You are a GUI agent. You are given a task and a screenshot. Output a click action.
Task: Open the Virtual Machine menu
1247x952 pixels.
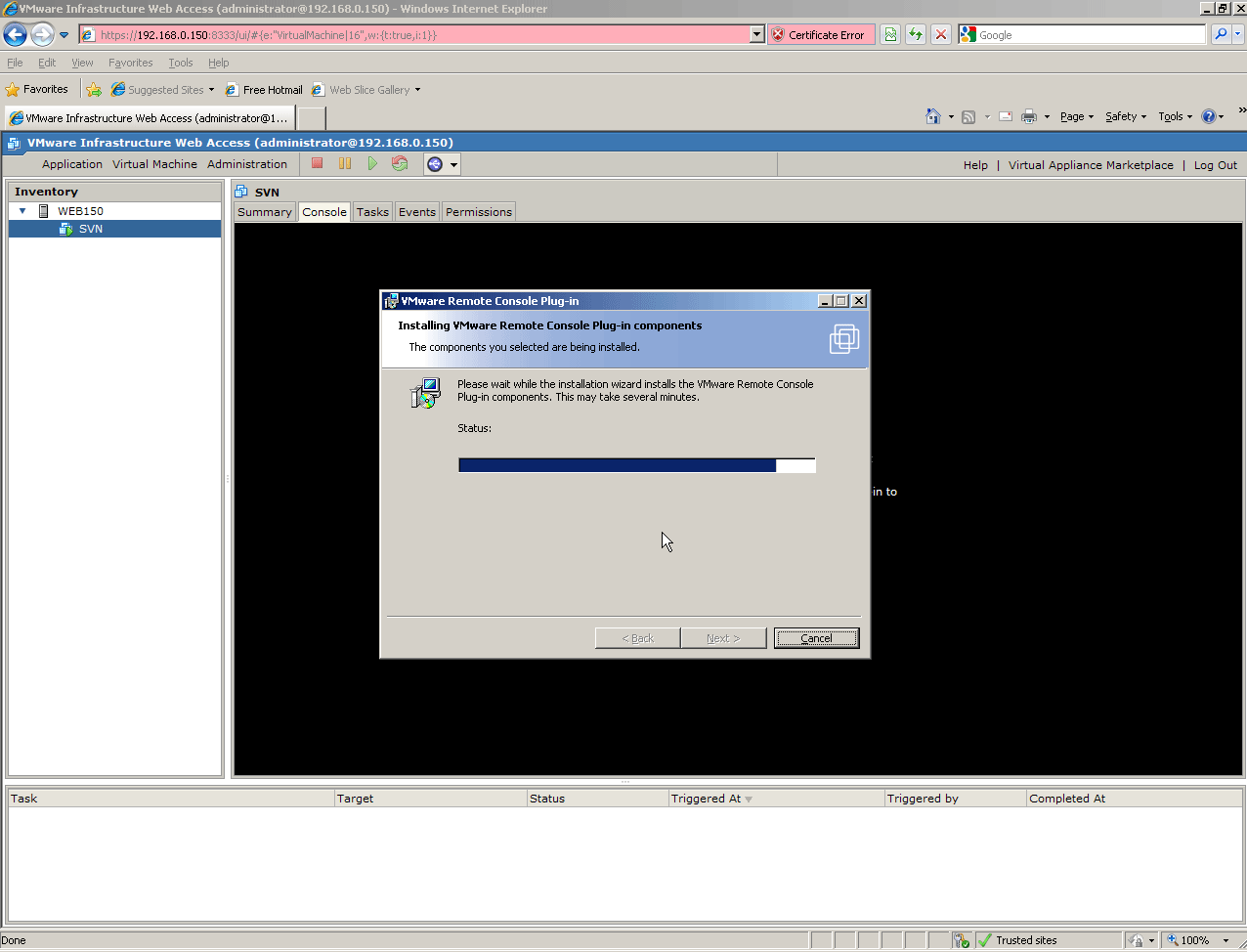(x=154, y=164)
